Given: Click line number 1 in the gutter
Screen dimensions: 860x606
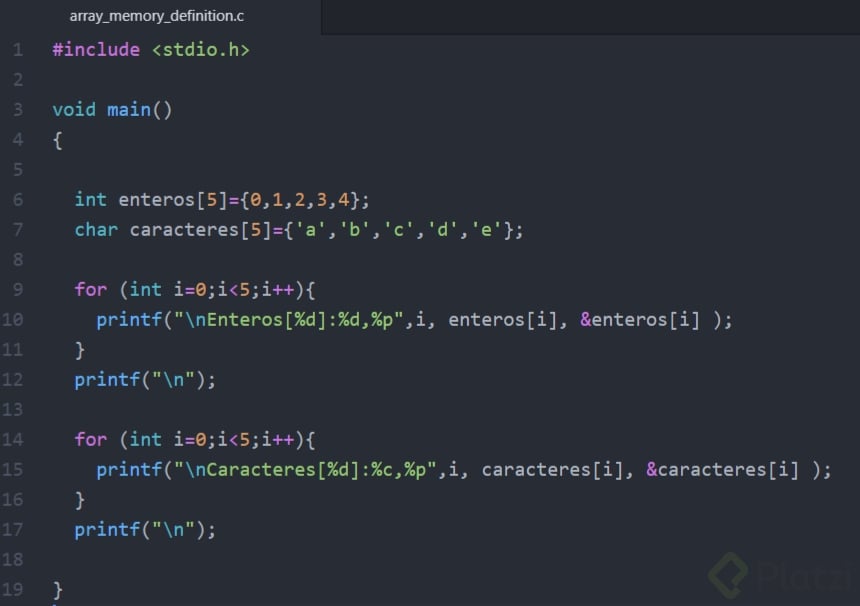Looking at the screenshot, I should (x=17, y=49).
